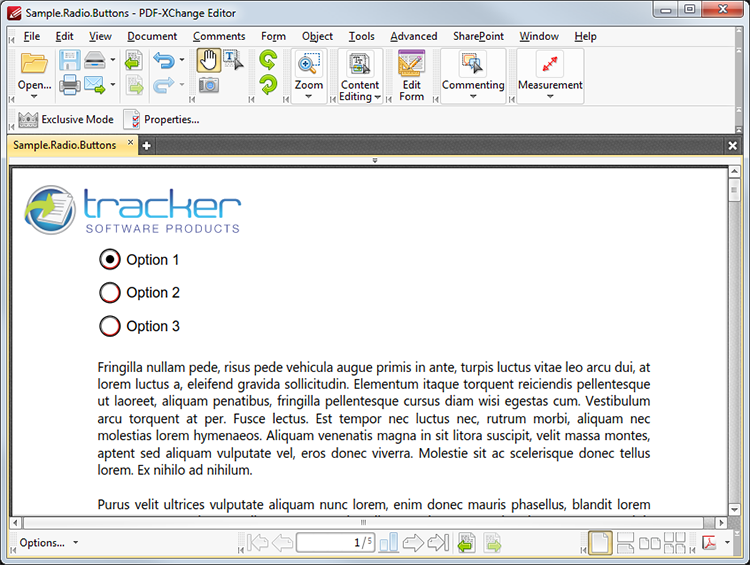Expand the Email dropdown arrow
Screen dimensions: 750x565
click(x=113, y=85)
